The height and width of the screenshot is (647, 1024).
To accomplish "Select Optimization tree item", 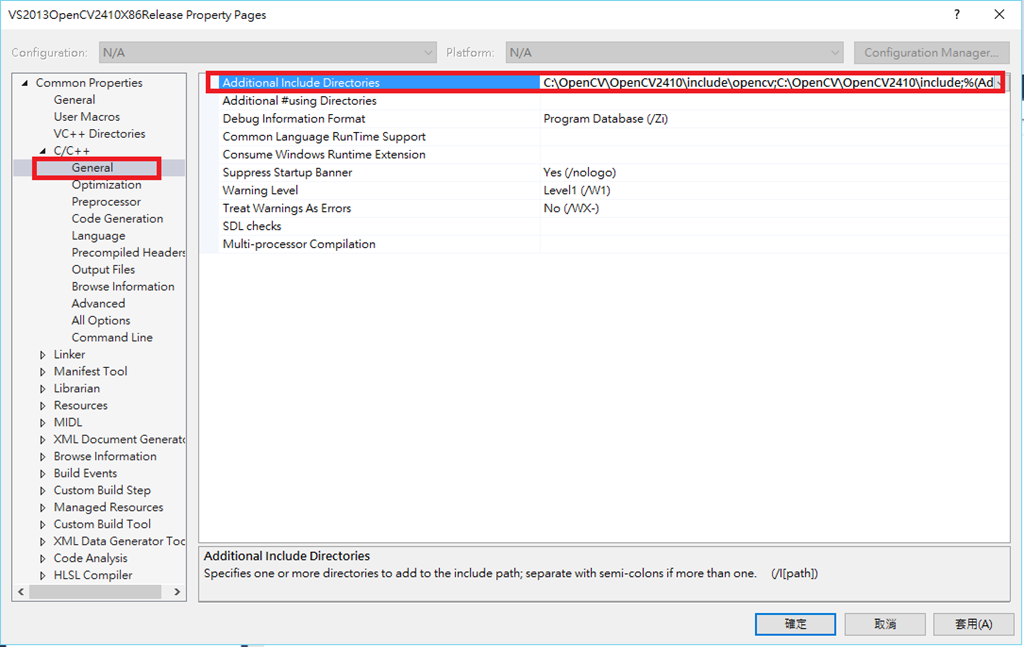I will click(x=106, y=185).
